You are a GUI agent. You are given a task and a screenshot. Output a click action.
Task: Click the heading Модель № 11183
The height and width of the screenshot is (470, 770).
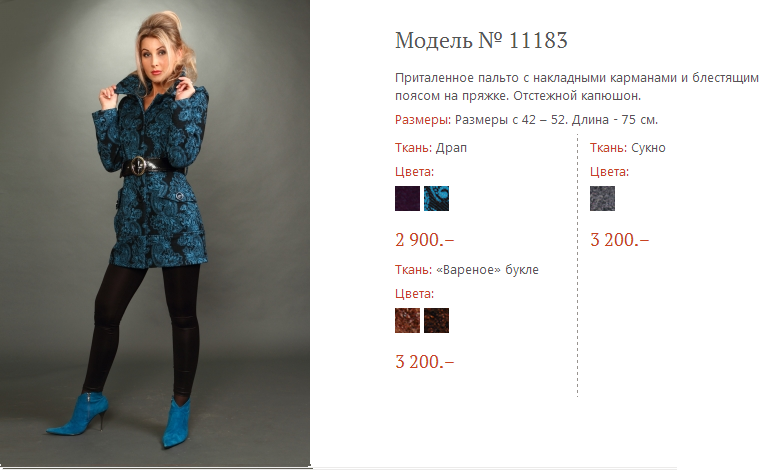click(x=481, y=40)
